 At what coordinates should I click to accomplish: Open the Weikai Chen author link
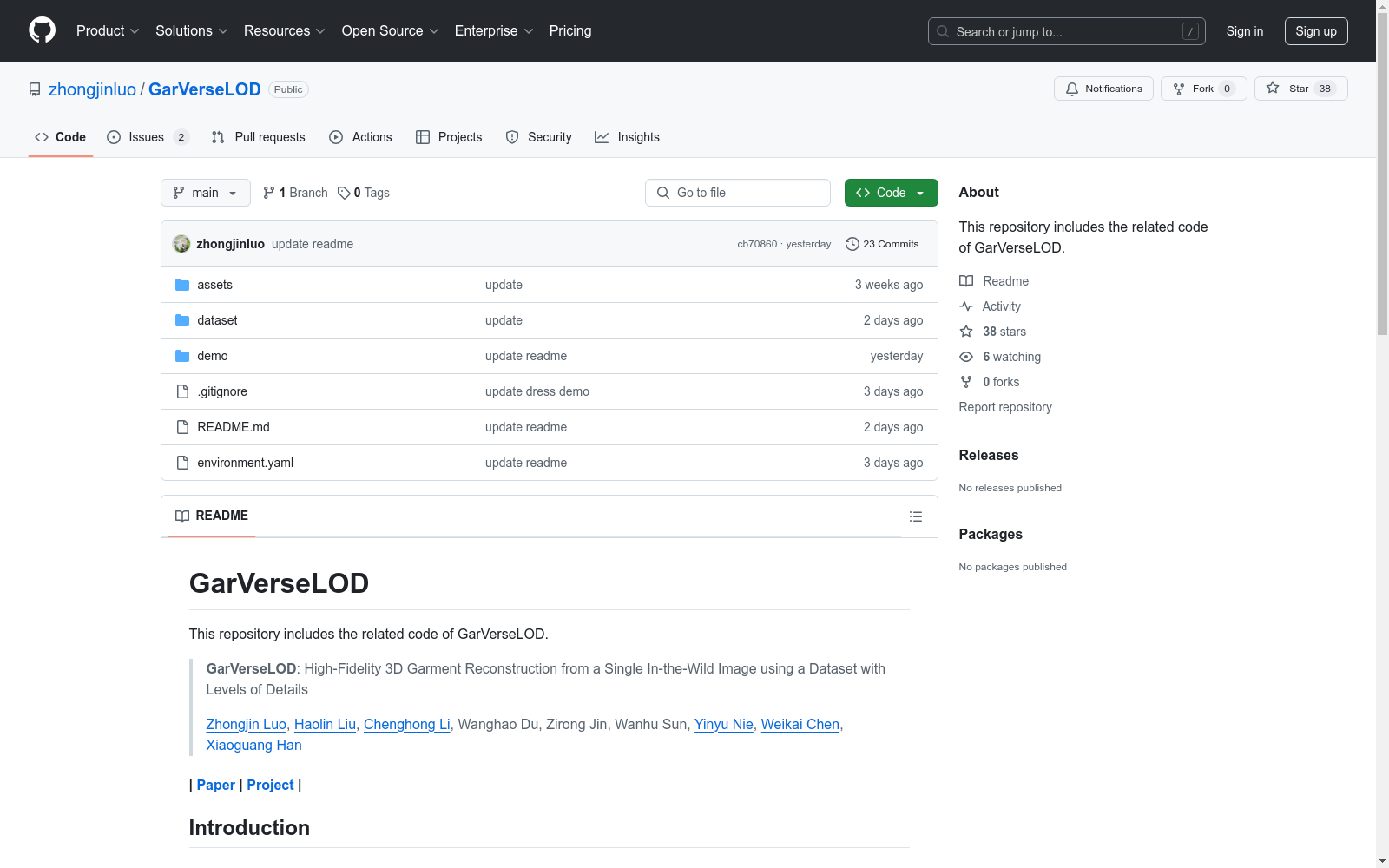[x=800, y=724]
